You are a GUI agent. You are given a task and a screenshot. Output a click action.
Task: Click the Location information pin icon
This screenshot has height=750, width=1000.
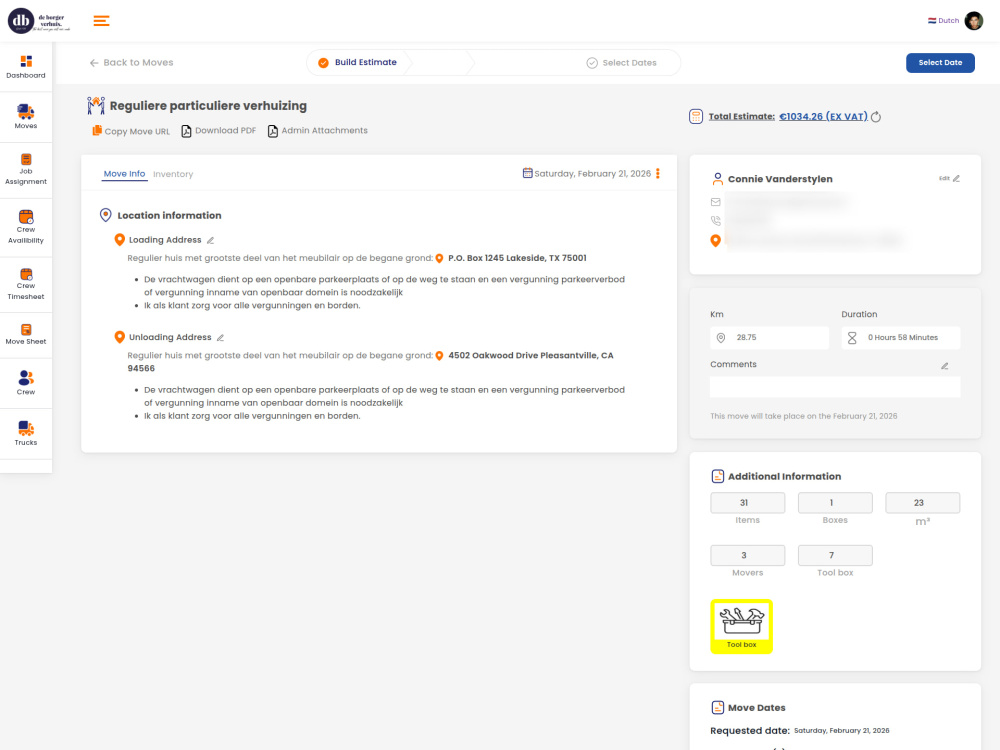tap(106, 216)
